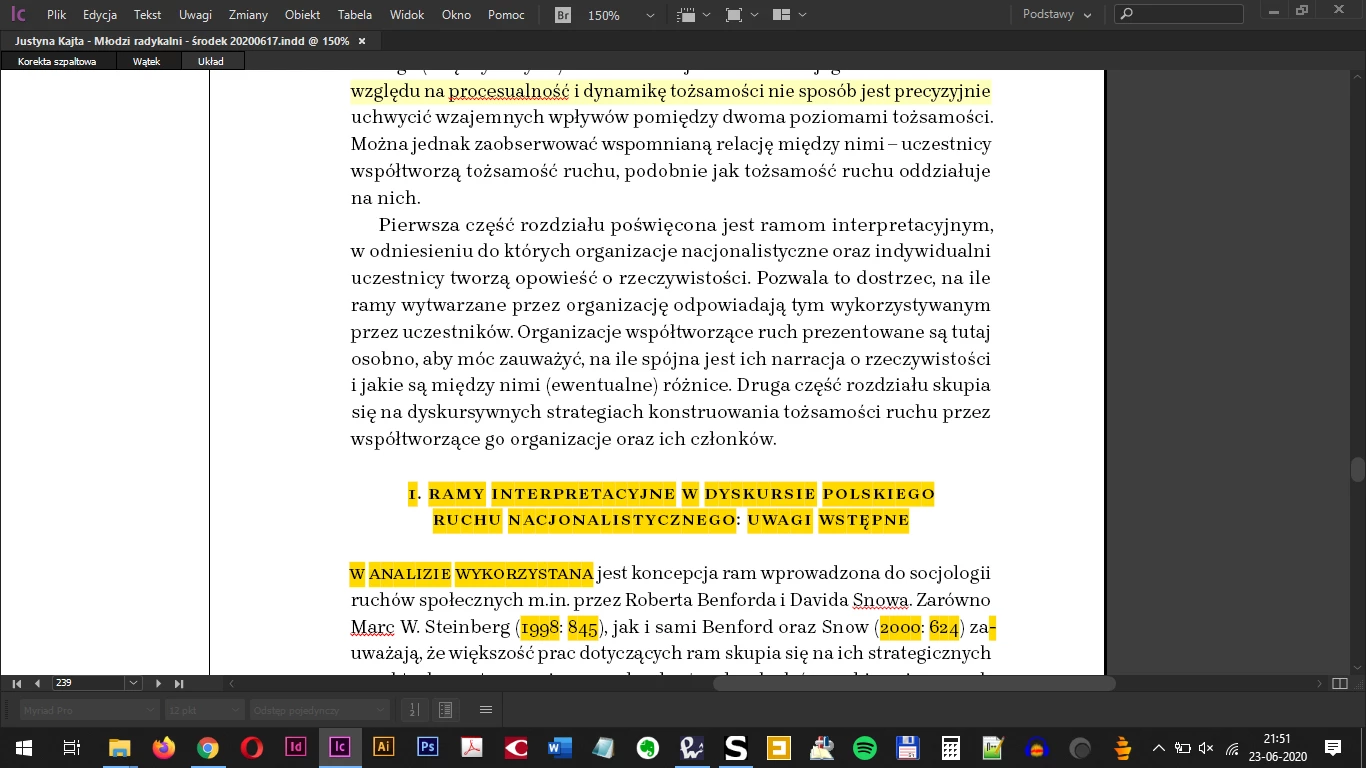Open Evernote from the taskbar
The height and width of the screenshot is (768, 1366).
(647, 747)
